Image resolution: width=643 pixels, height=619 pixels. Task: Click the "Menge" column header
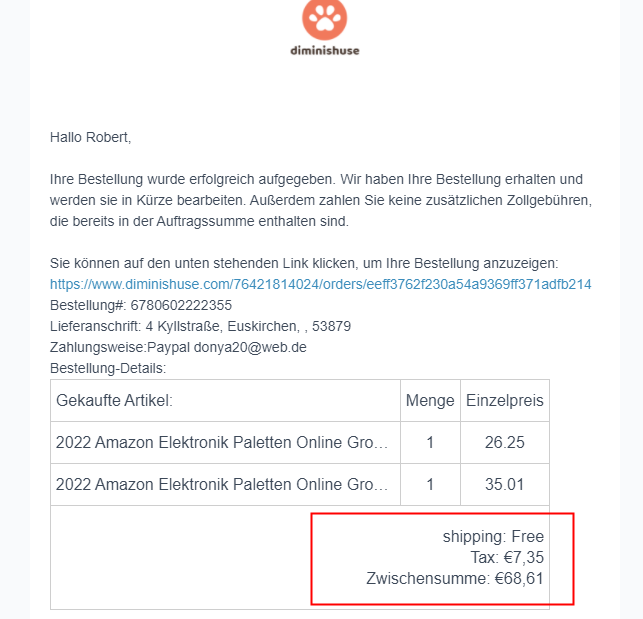click(430, 401)
